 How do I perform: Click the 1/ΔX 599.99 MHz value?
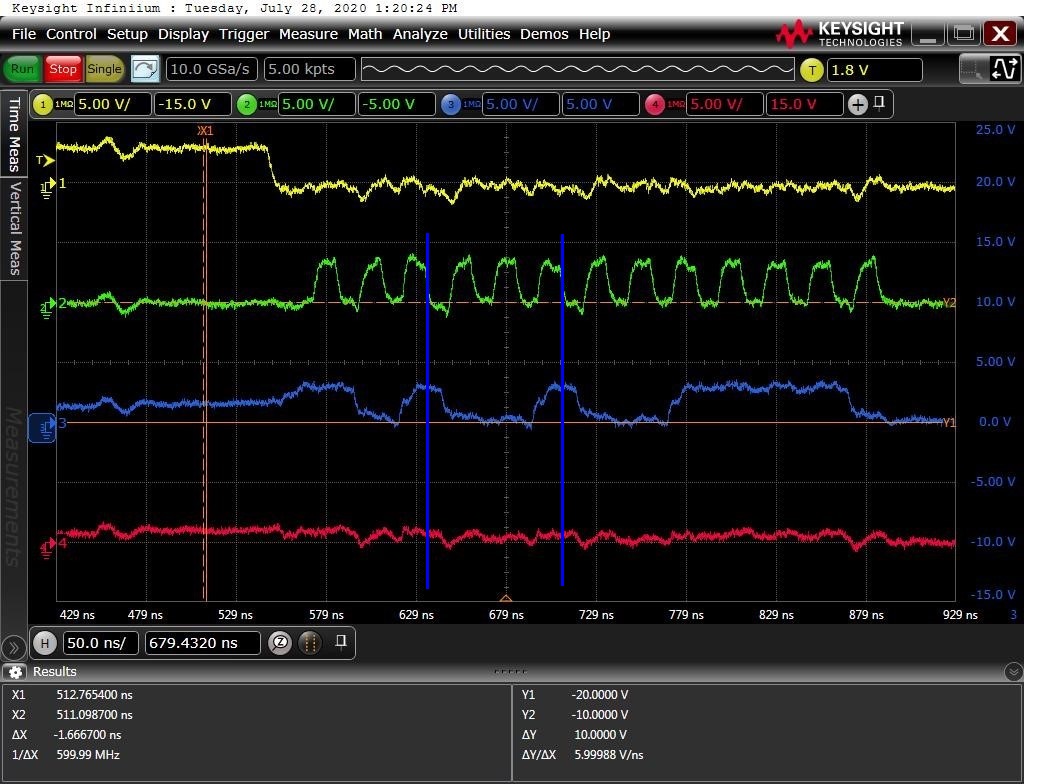point(88,755)
